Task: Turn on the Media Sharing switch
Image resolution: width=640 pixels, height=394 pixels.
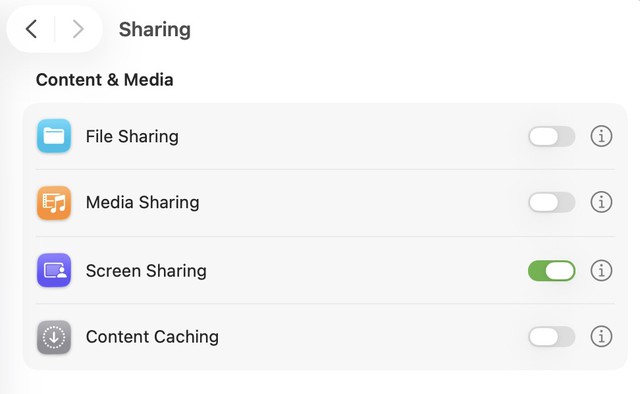Action: pos(552,202)
